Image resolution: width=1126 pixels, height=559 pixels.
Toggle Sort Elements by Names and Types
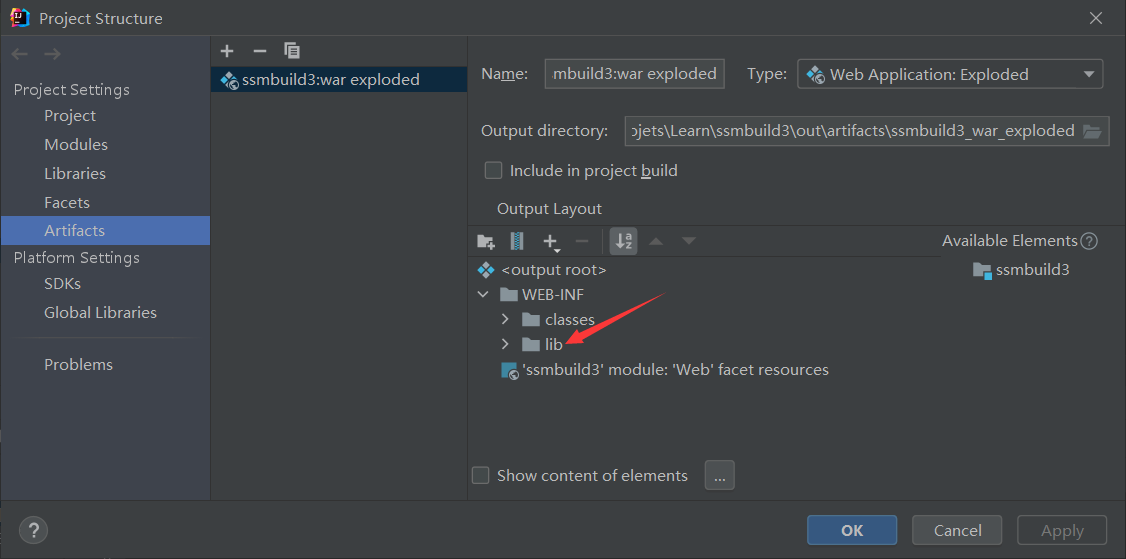point(623,241)
